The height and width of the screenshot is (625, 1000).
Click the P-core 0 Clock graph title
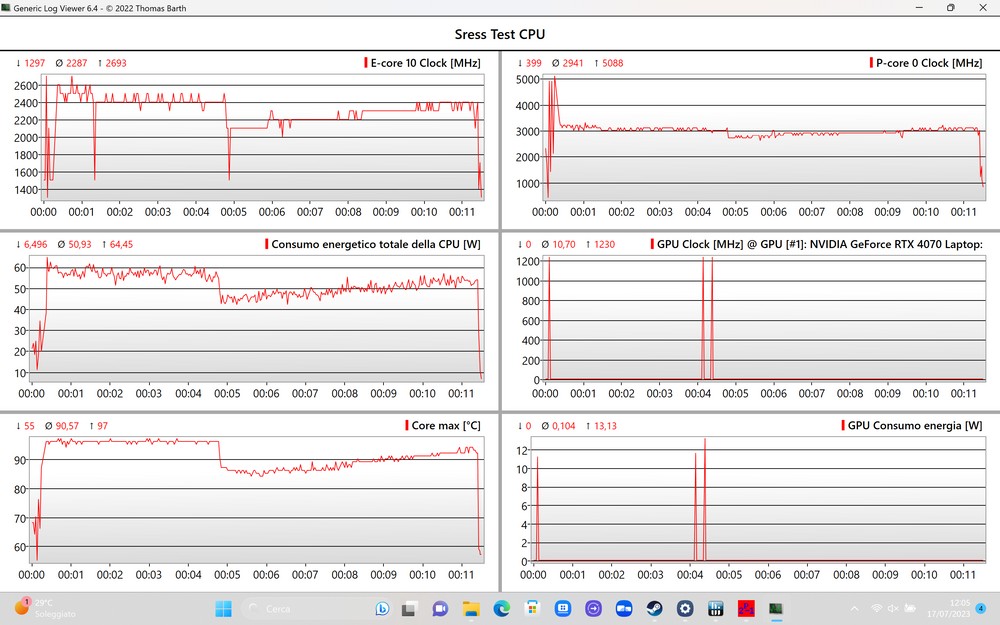(x=931, y=63)
